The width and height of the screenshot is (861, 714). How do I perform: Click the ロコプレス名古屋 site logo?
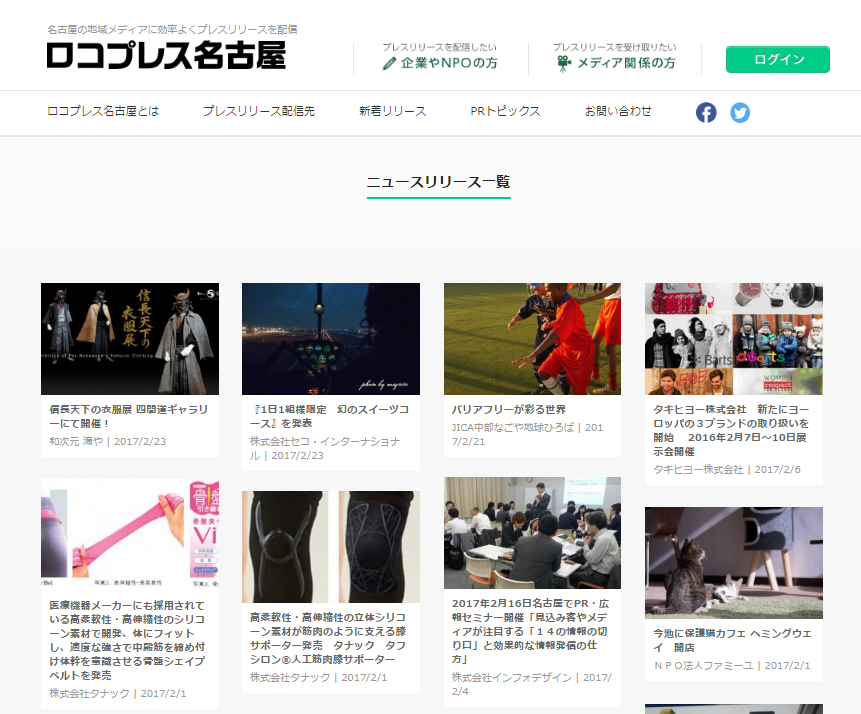click(x=166, y=55)
